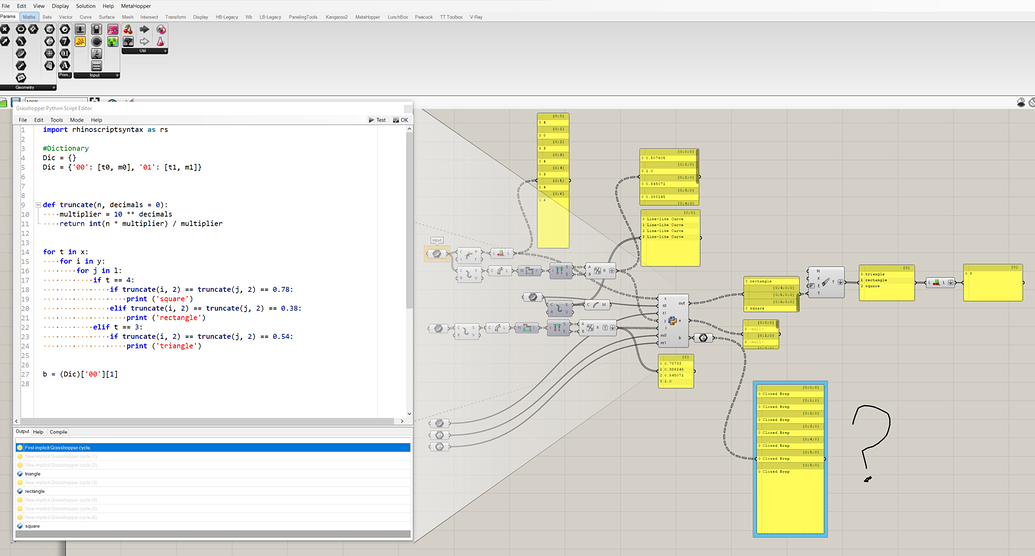Screen dimensions: 1035x556
Task: Click the Python script component icon
Action: [674, 321]
